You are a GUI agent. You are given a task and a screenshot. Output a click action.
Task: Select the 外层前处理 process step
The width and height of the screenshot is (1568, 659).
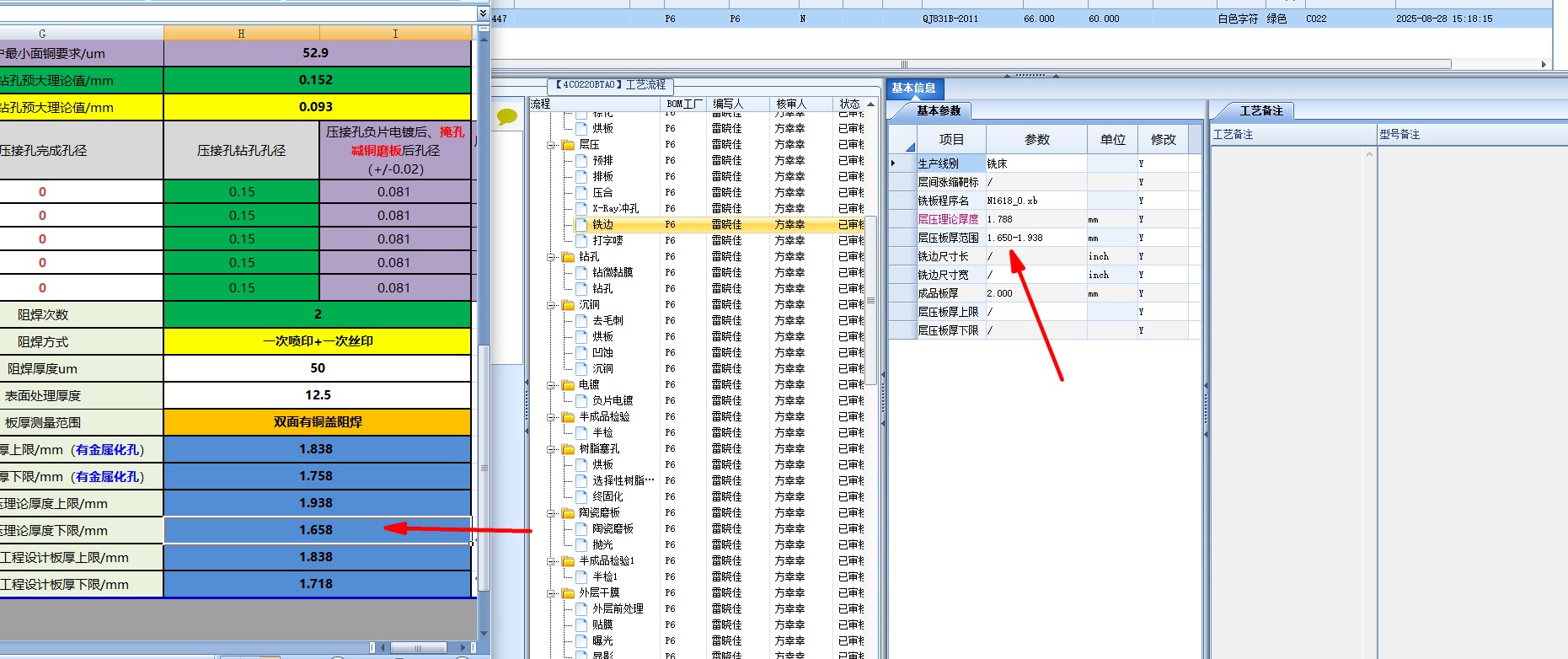[x=618, y=608]
